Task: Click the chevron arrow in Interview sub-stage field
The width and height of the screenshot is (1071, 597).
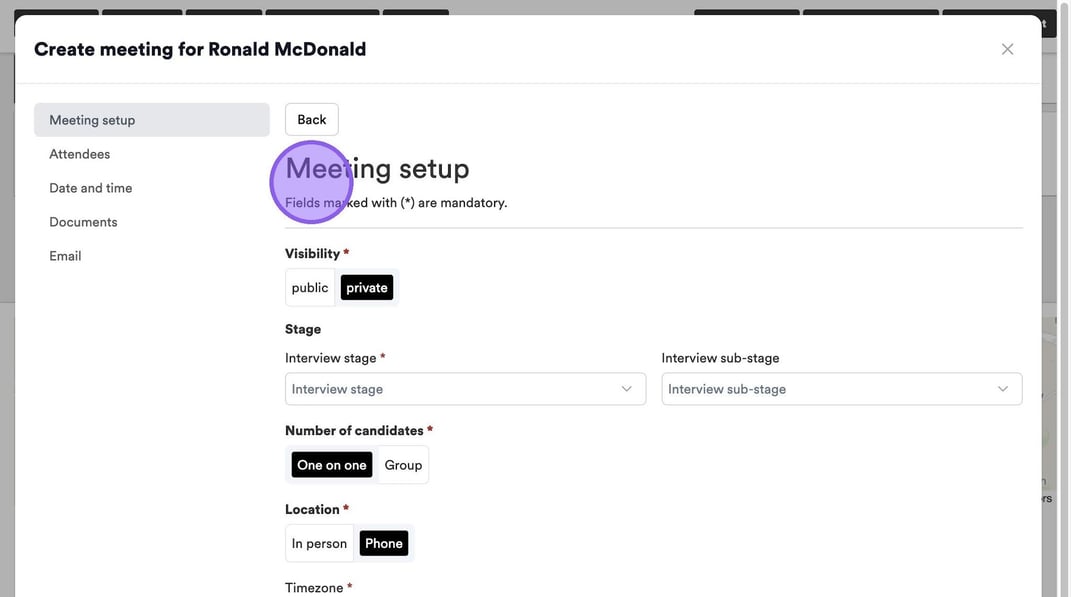Action: [x=1003, y=389]
